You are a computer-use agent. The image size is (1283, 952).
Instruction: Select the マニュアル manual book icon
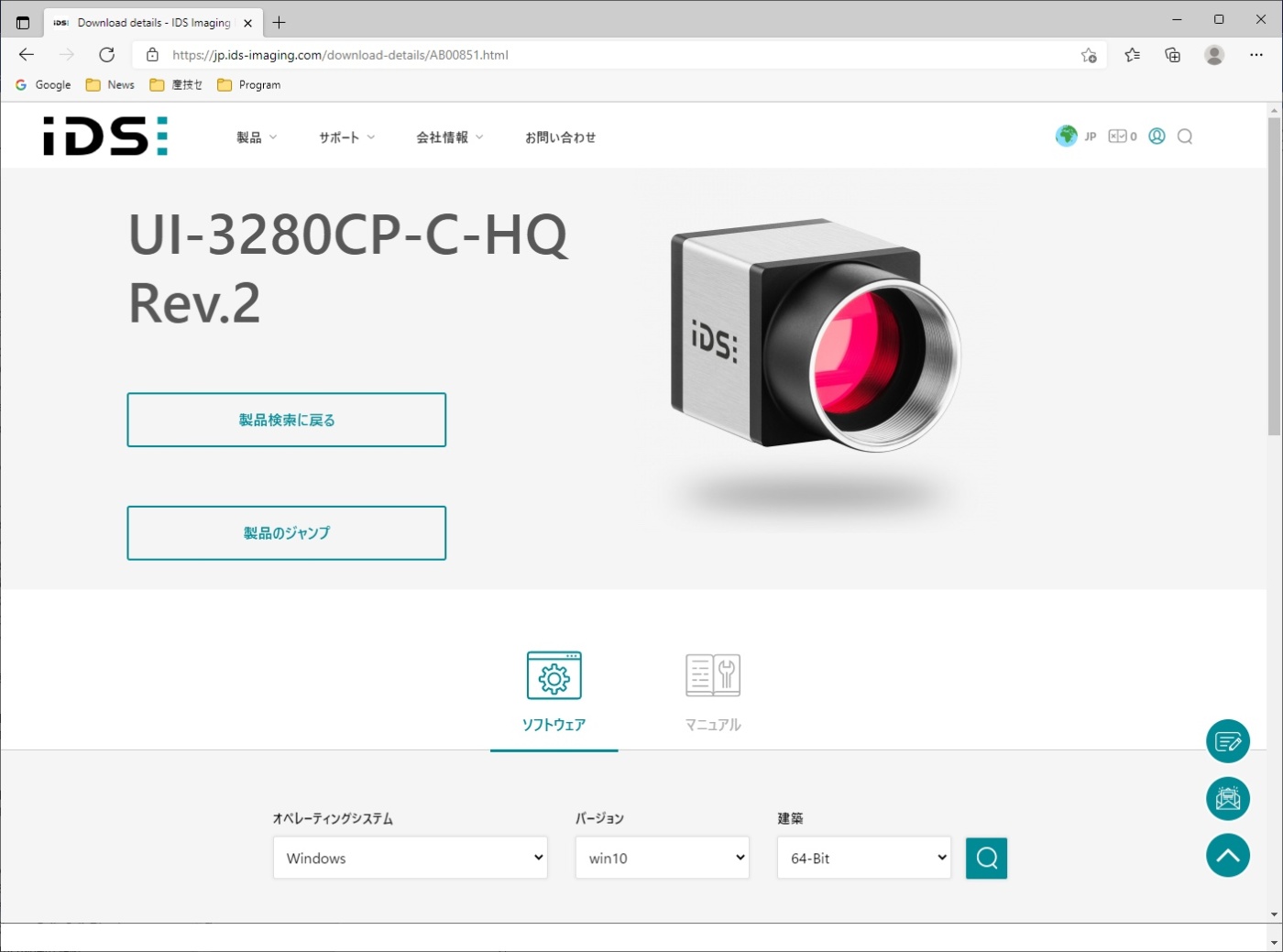(713, 675)
